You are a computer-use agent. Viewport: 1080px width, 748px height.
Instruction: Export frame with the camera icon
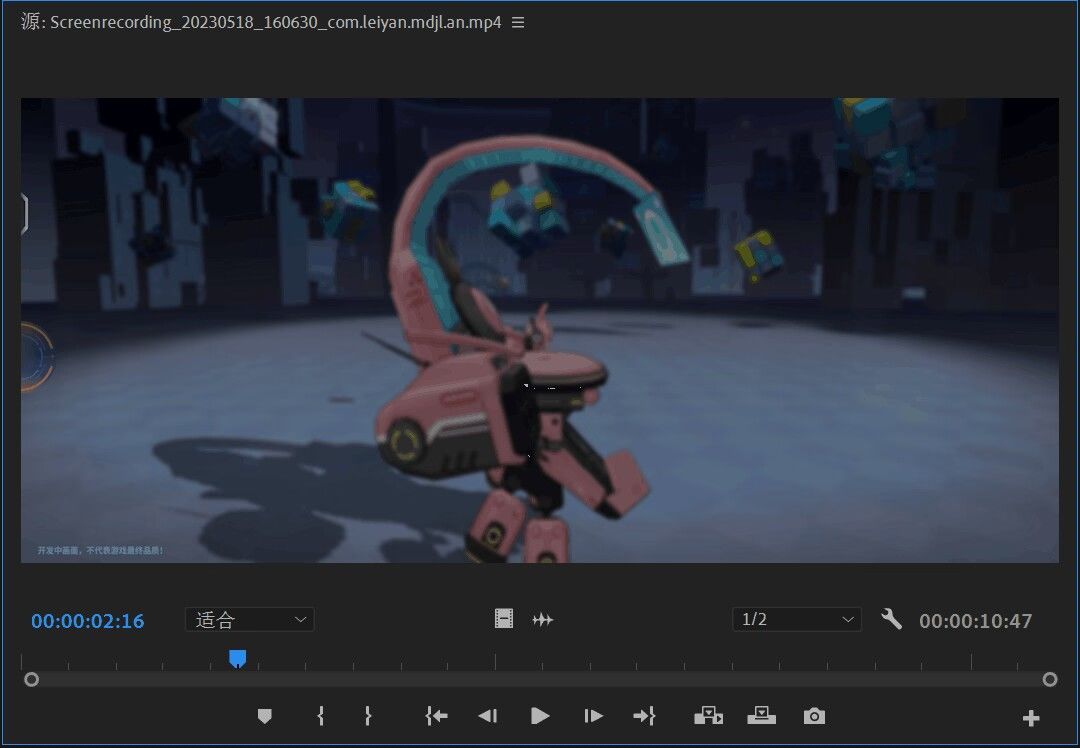click(814, 716)
